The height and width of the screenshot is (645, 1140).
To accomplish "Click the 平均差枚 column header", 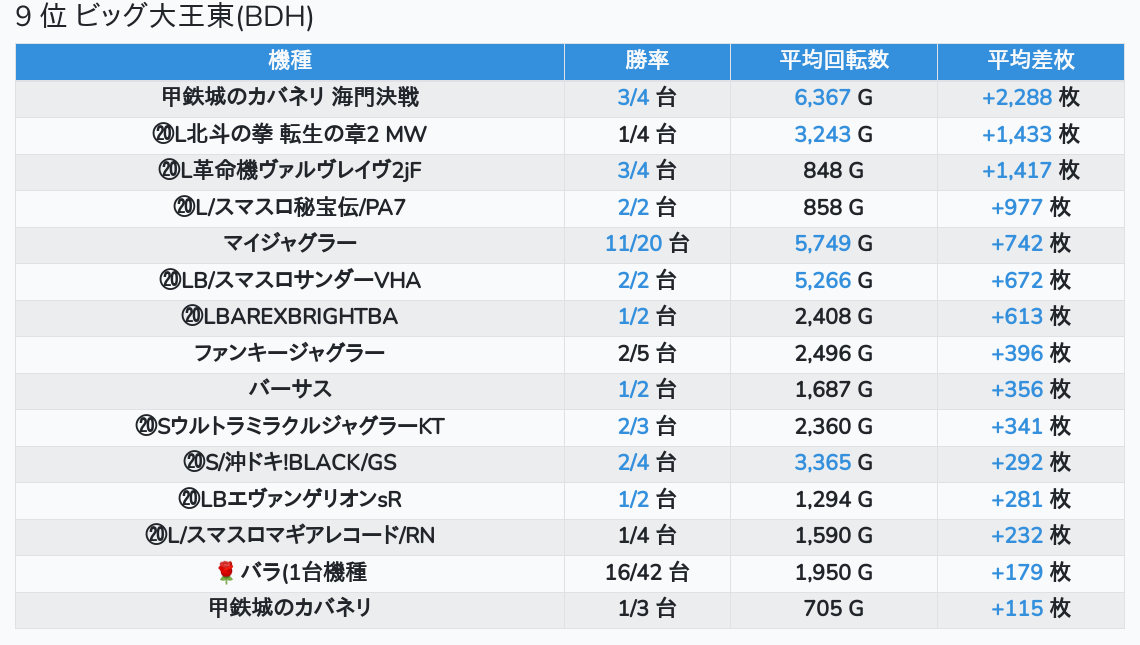I will coord(1030,61).
